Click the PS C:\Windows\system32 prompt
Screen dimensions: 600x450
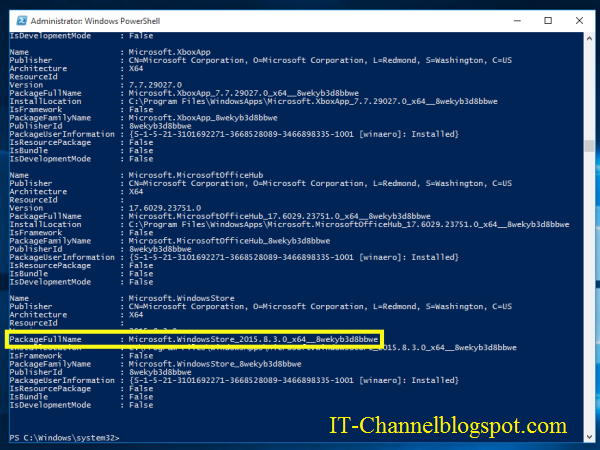[x=64, y=438]
